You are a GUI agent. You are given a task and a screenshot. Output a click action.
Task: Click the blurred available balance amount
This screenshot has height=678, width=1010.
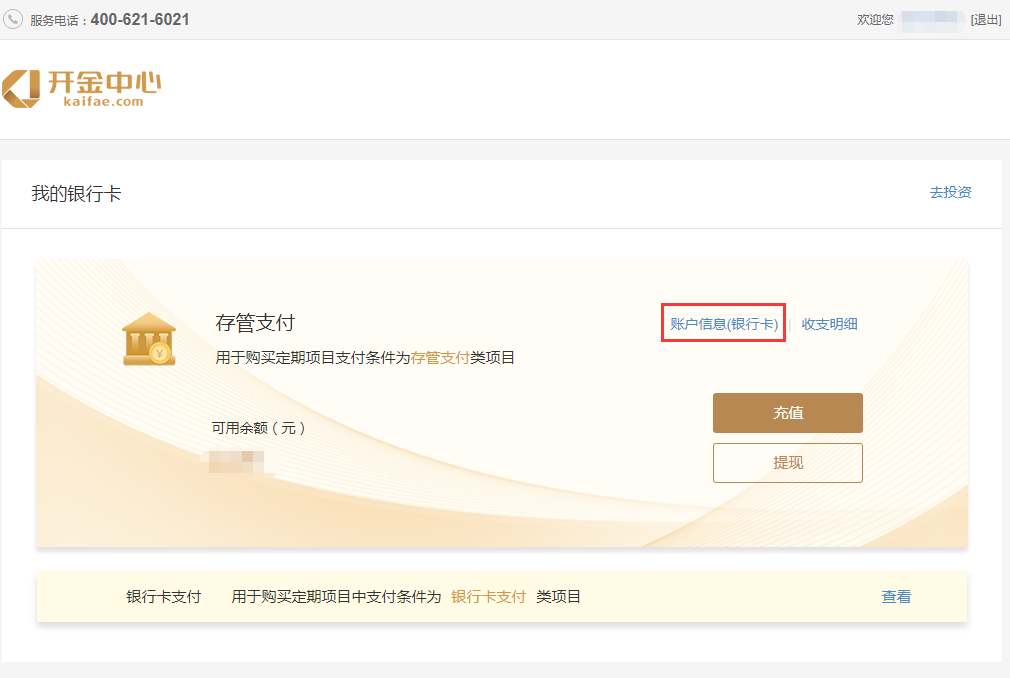tap(237, 462)
